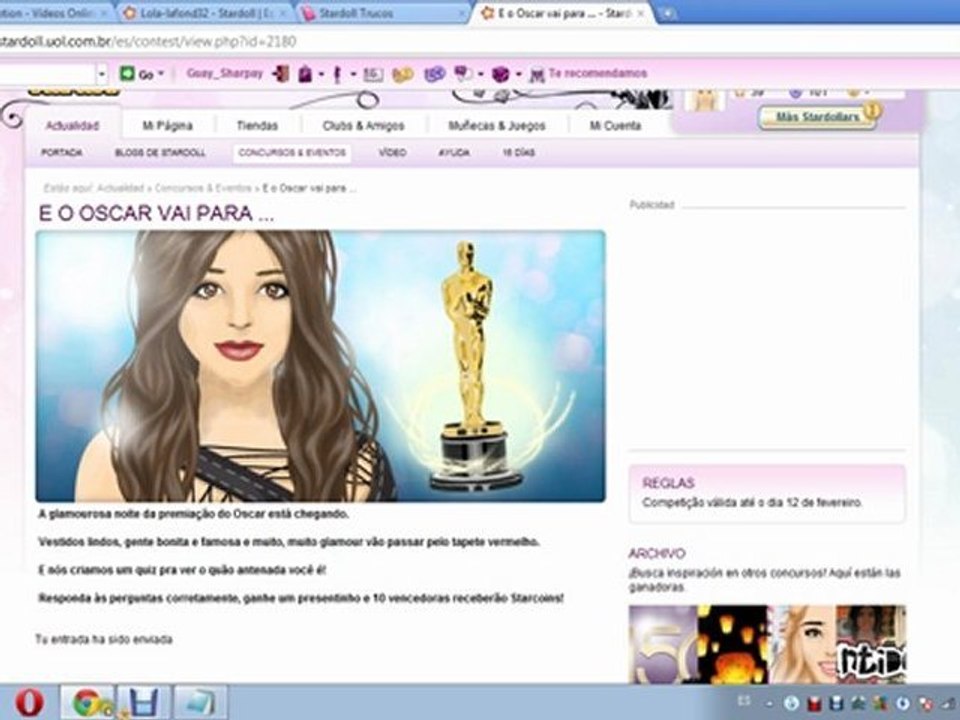Go to PORTADA submenu
Viewport: 960px width, 720px height.
point(61,152)
